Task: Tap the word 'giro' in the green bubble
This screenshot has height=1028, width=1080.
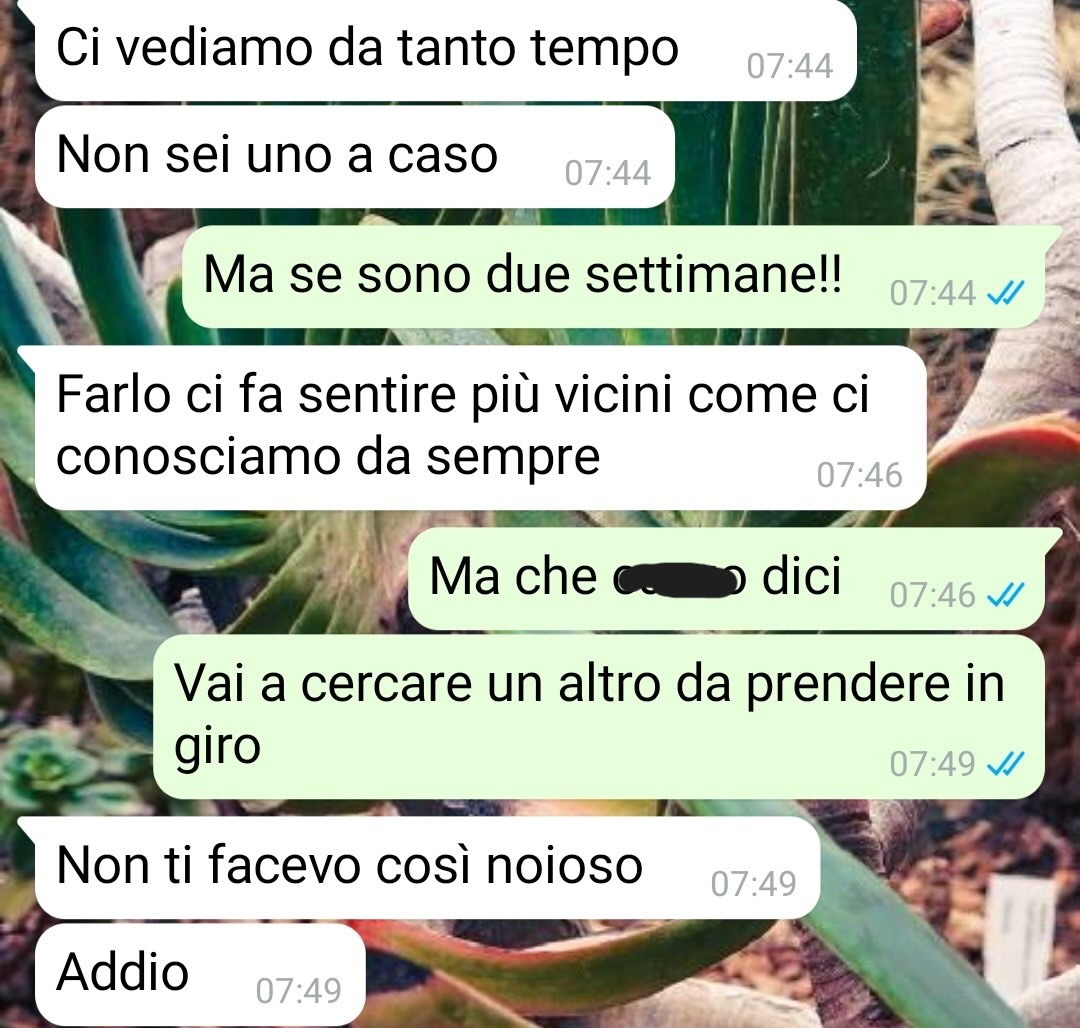Action: 218,748
